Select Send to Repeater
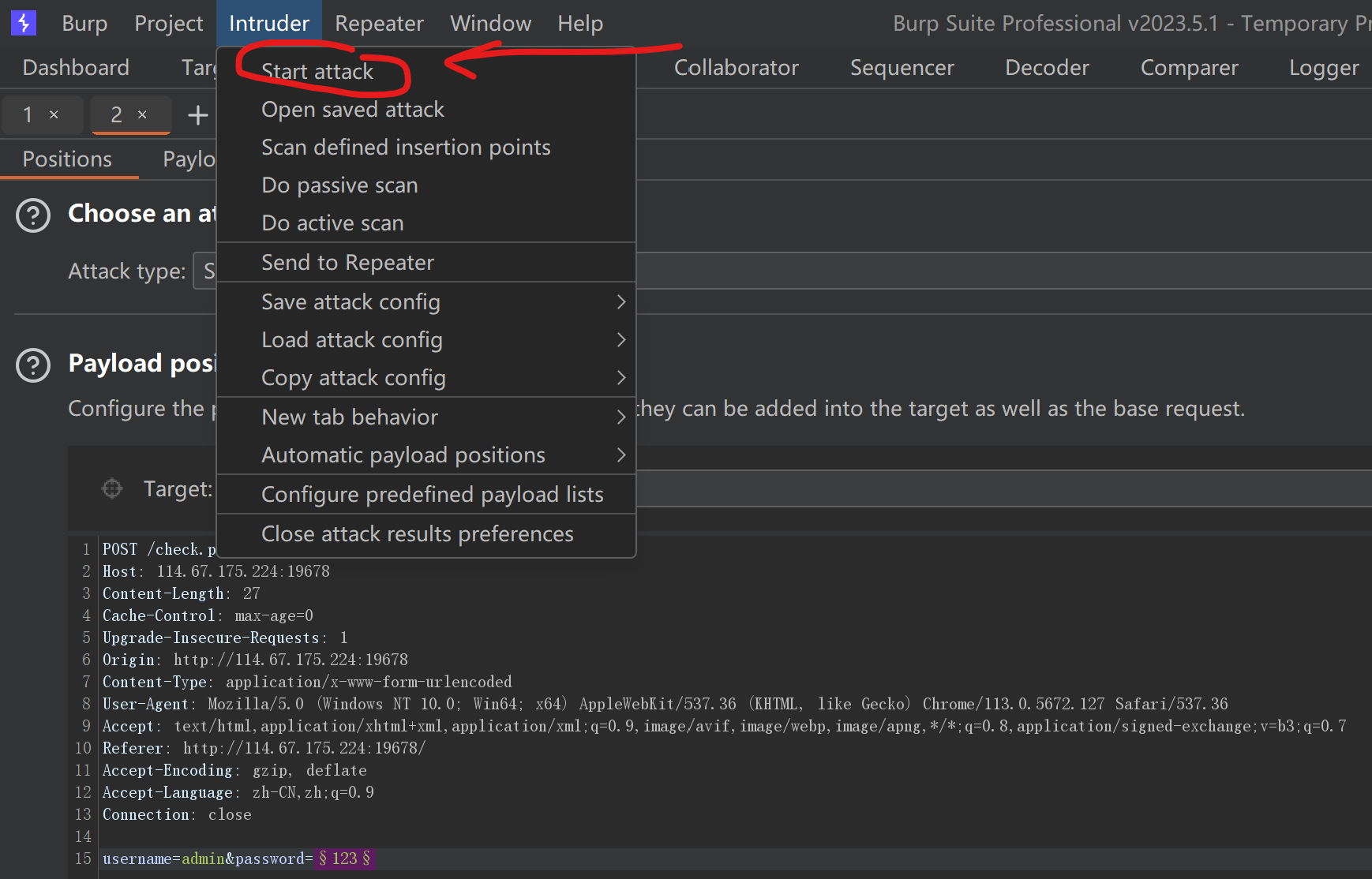The image size is (1372, 879). point(426,262)
